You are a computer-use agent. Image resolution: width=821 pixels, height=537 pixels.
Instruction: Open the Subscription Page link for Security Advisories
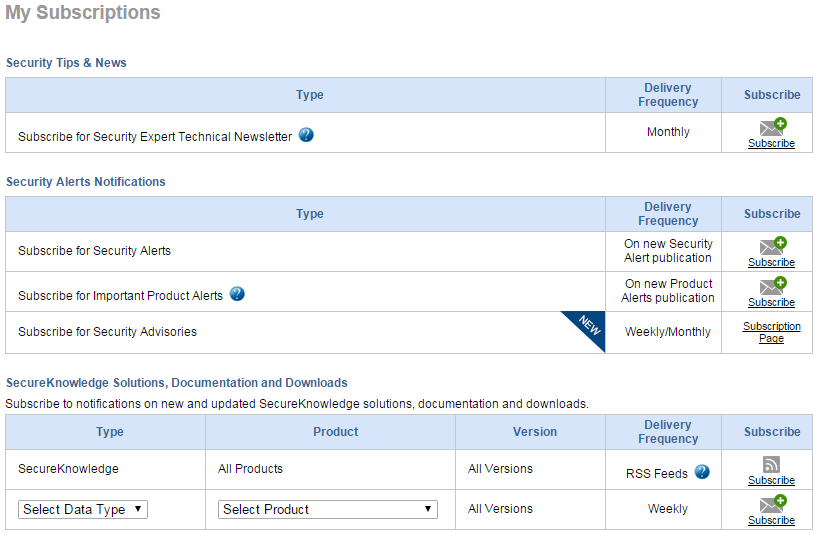click(772, 332)
